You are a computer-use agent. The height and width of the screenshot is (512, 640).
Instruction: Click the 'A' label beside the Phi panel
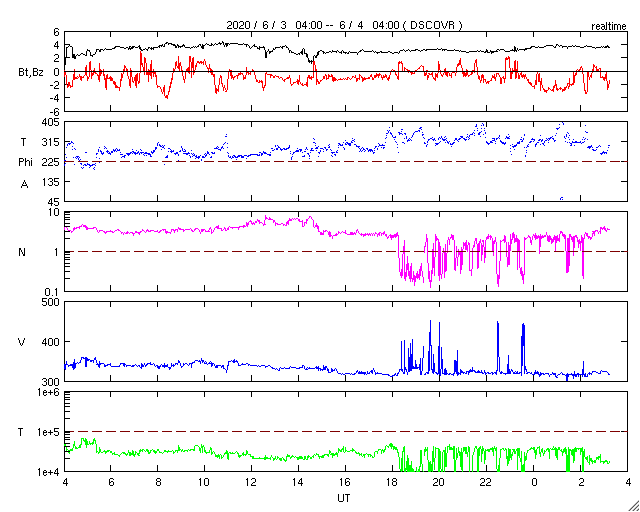[x=24, y=185]
